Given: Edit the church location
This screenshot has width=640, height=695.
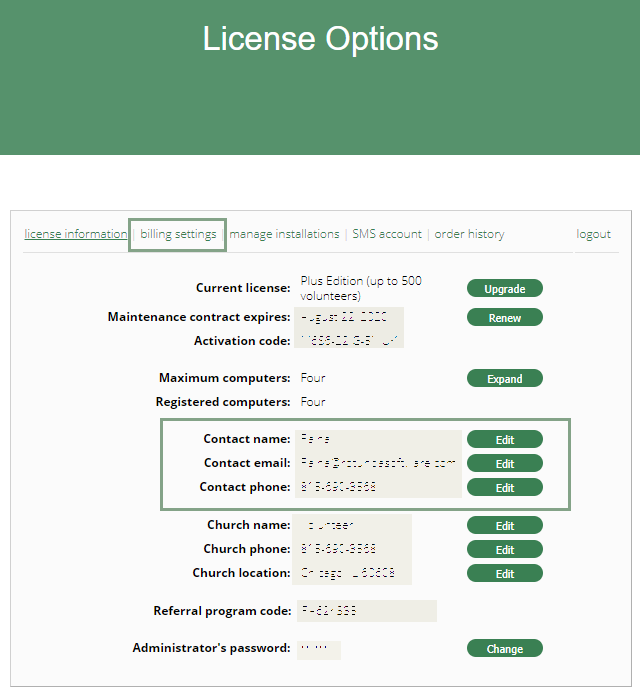Looking at the screenshot, I should tap(504, 574).
